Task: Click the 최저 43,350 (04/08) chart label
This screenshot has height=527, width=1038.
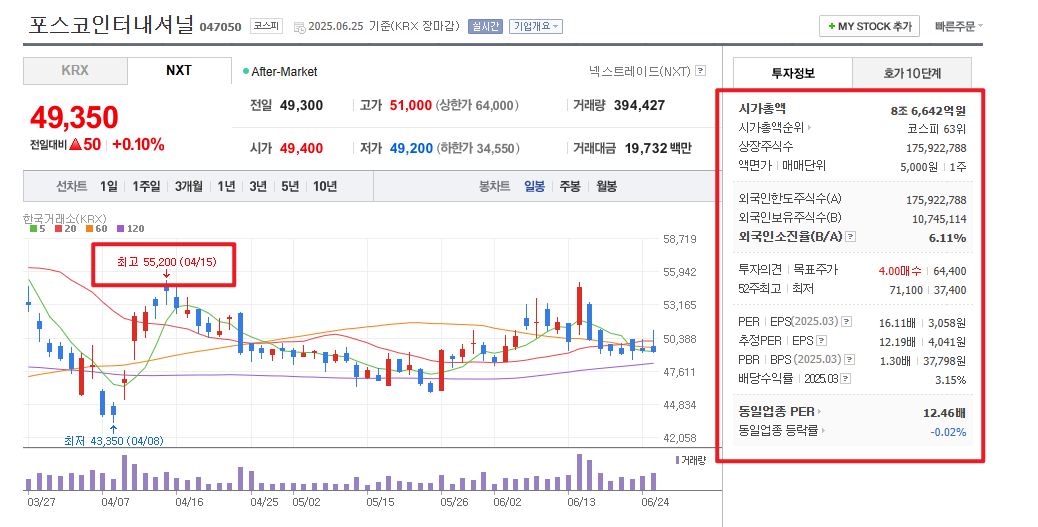Action: pos(114,440)
